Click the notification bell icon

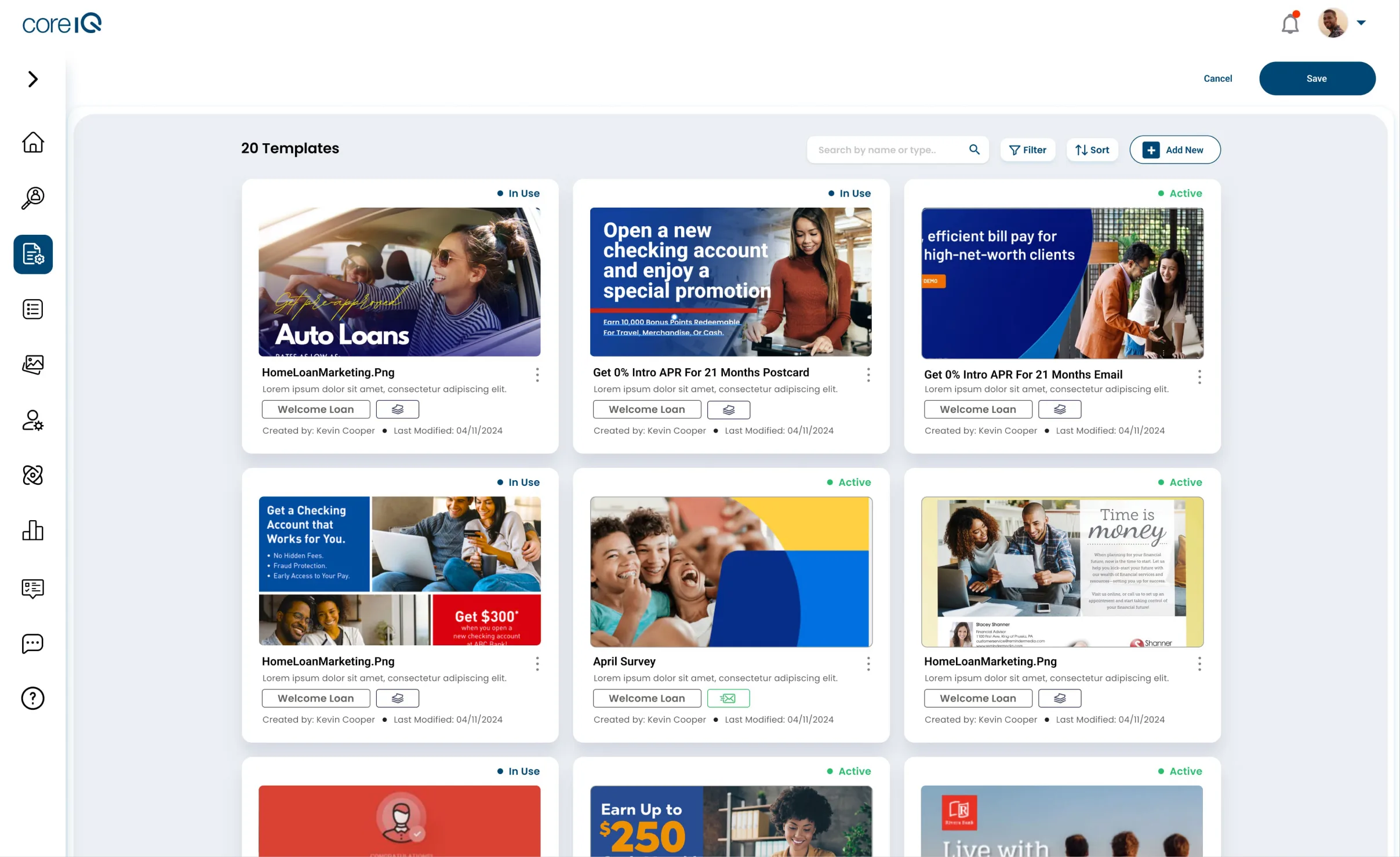[1290, 23]
